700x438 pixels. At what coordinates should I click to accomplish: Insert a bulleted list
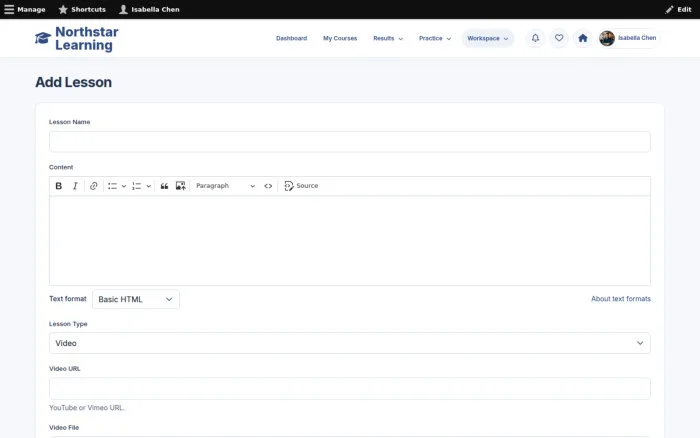point(112,186)
